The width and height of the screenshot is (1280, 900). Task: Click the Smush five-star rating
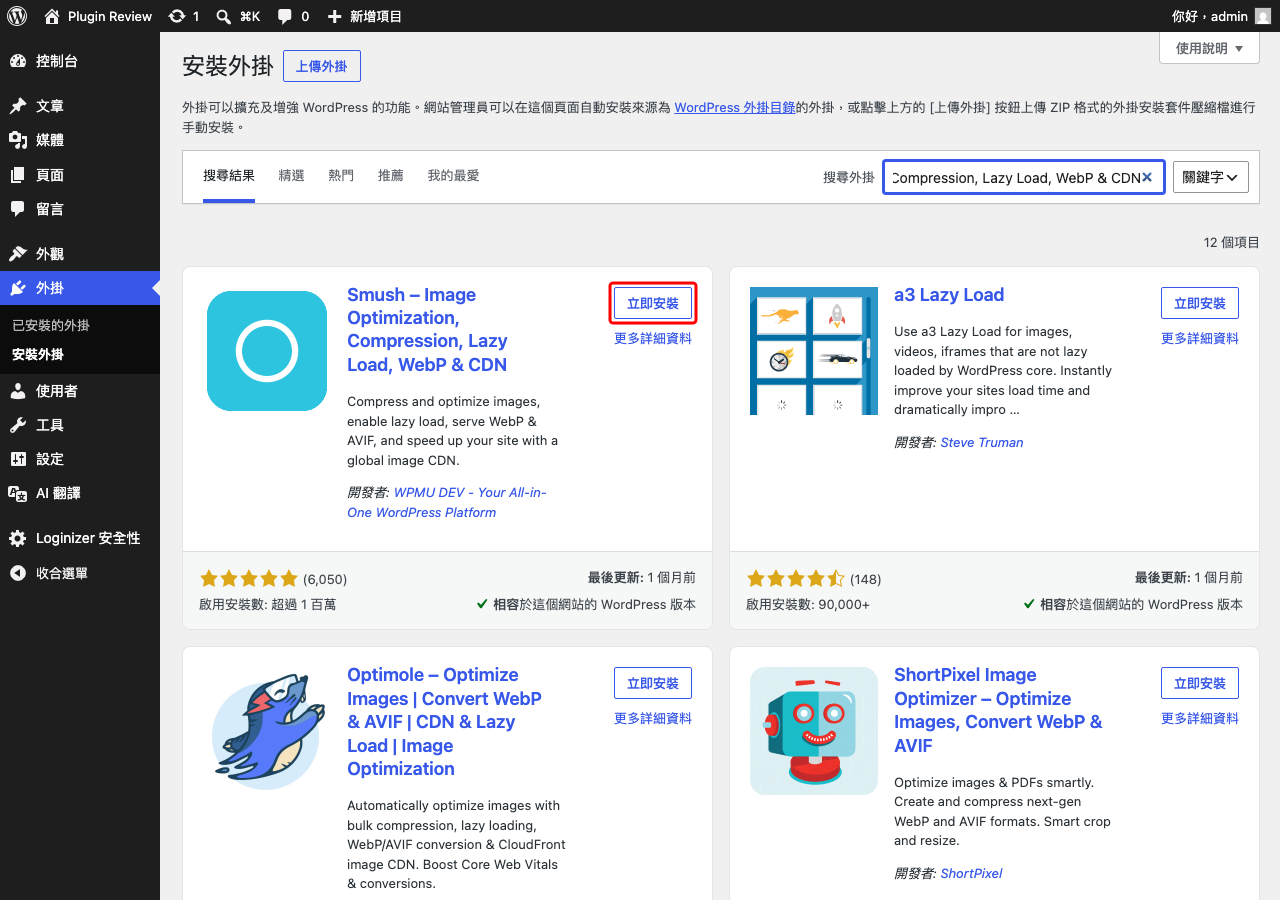[249, 578]
